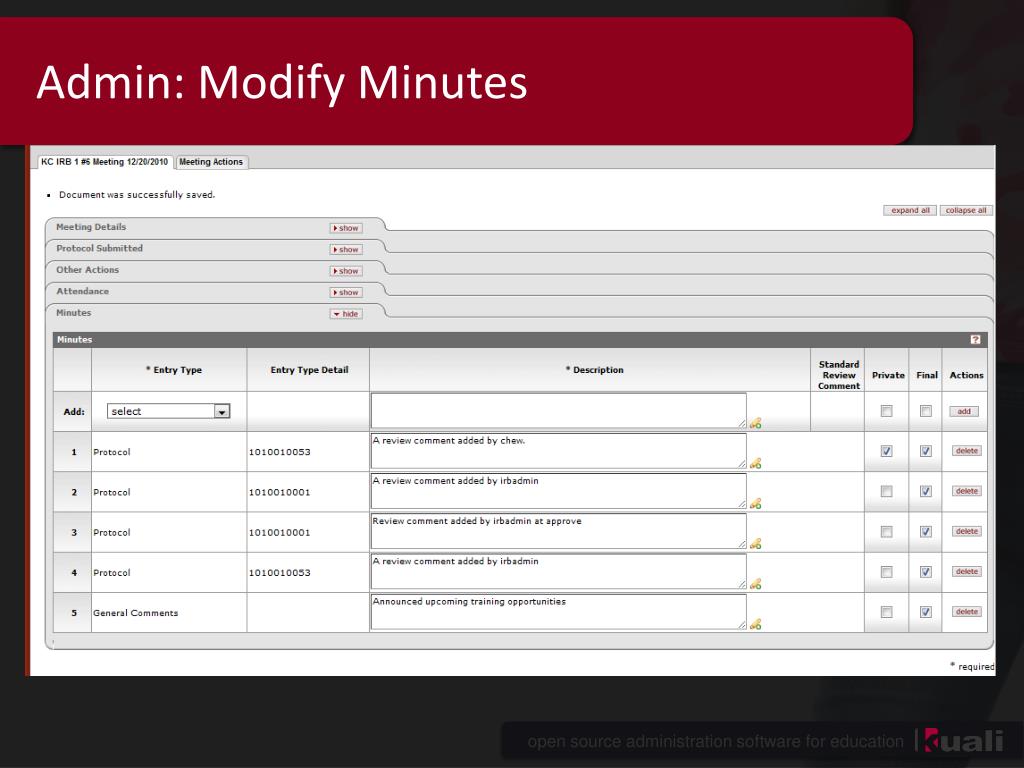Uncheck Final for row 2 entry
The height and width of the screenshot is (768, 1024).
(x=925, y=491)
